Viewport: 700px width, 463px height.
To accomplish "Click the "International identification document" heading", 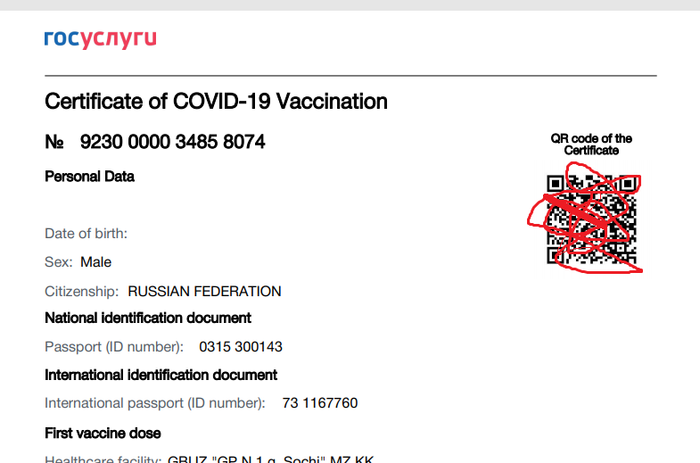I will [161, 375].
